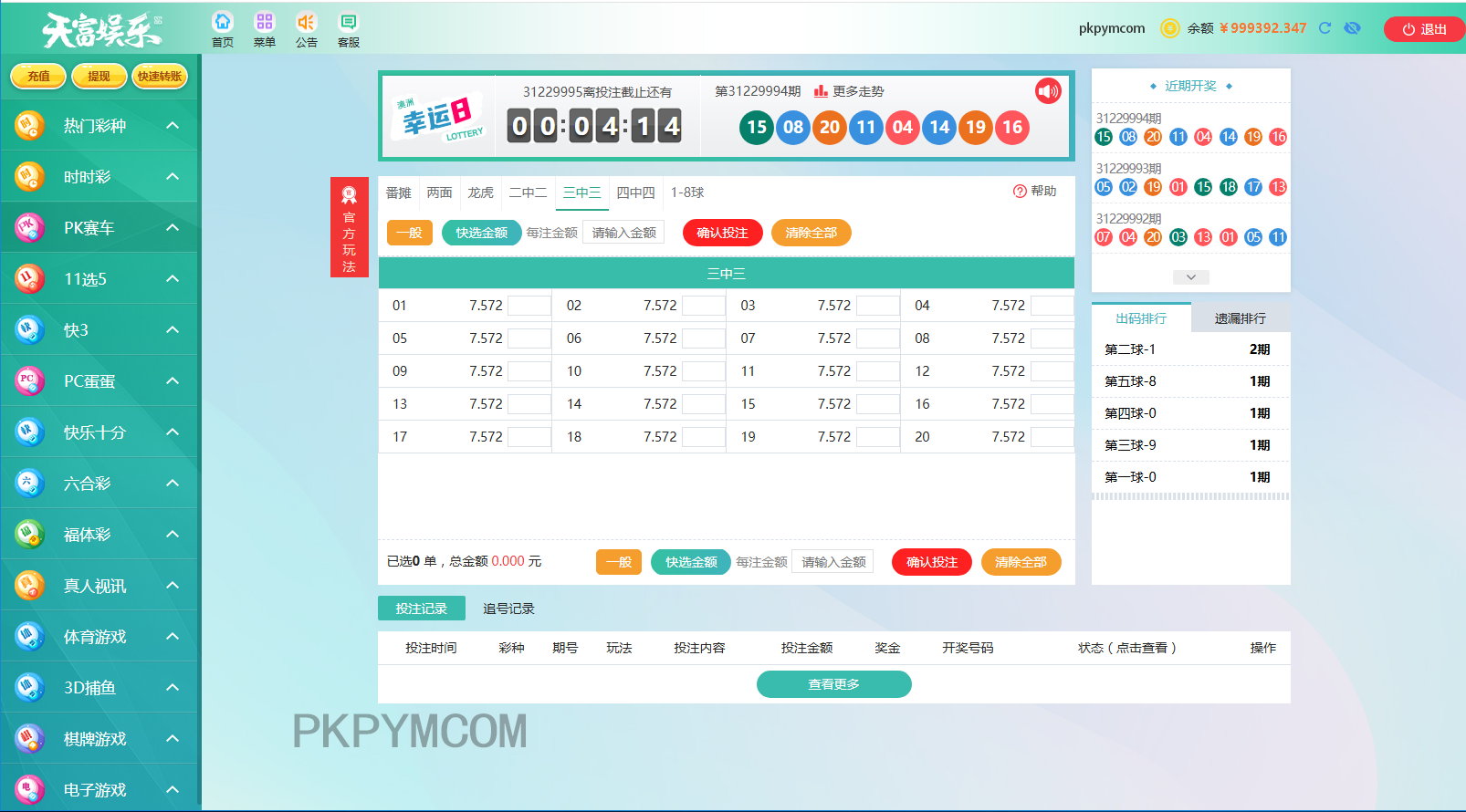
Task: Toggle the PK赛车 chevron
Action: point(173,227)
